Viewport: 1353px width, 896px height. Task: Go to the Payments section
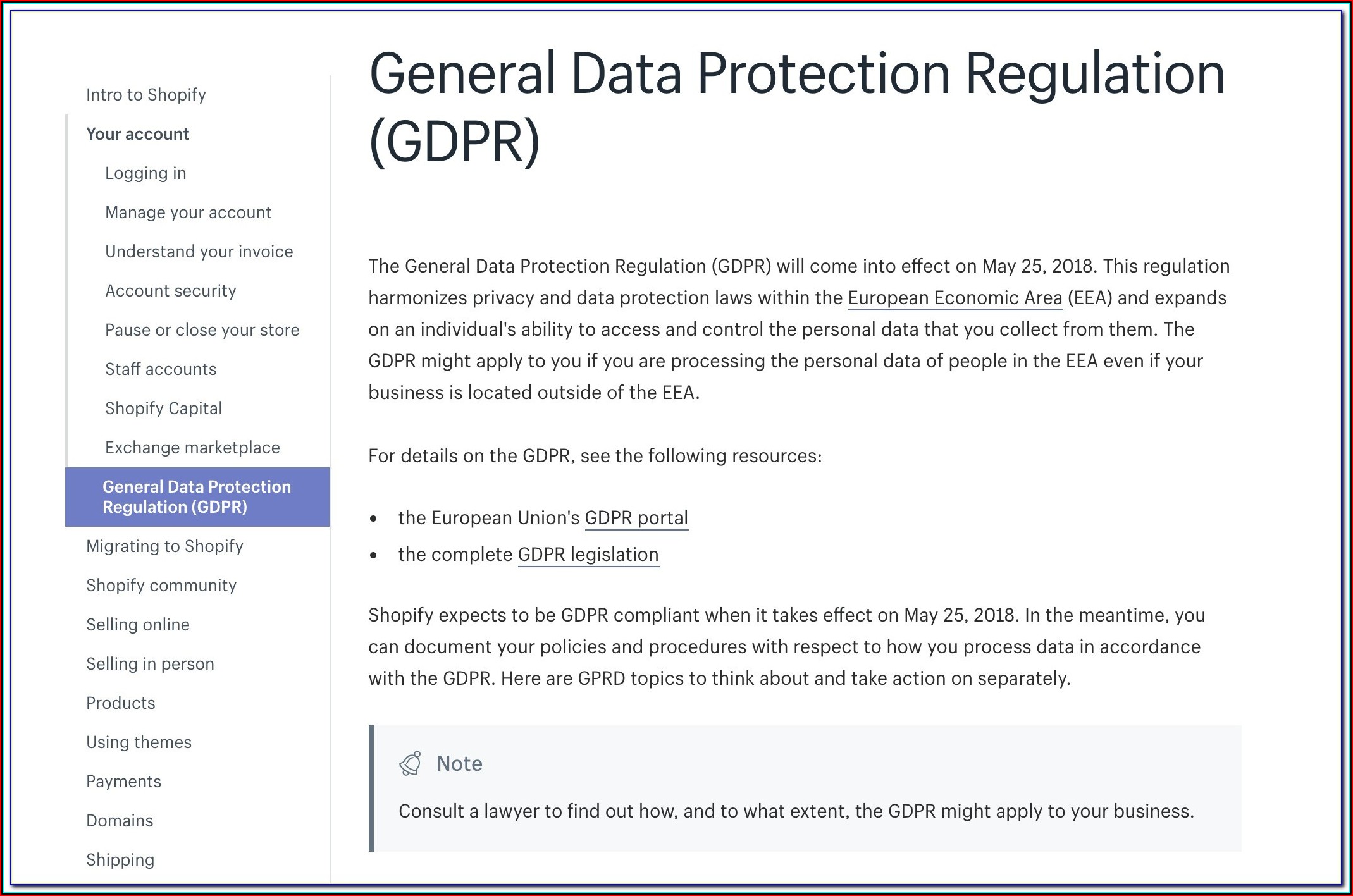click(x=123, y=782)
